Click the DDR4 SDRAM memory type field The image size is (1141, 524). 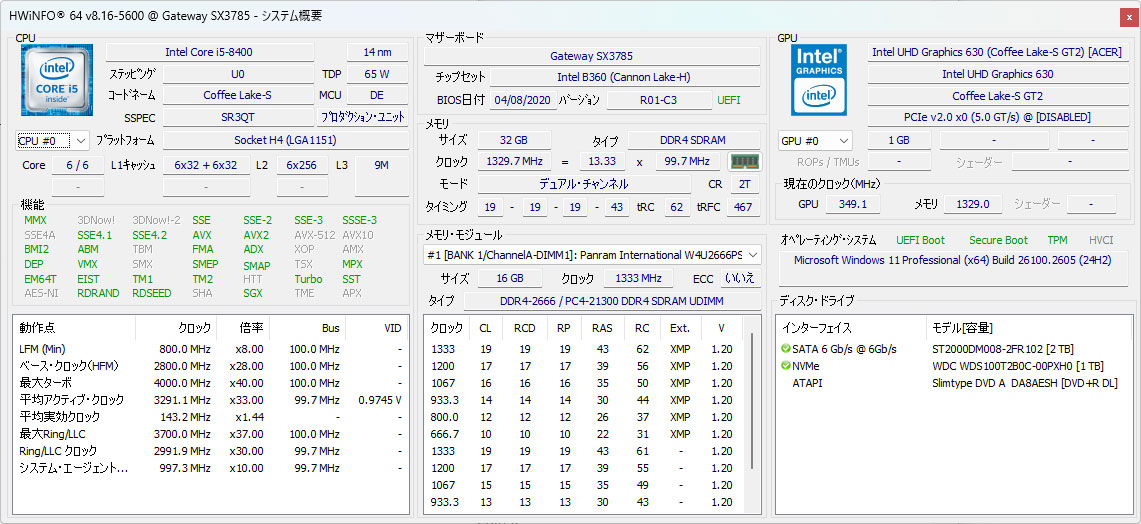coord(694,140)
